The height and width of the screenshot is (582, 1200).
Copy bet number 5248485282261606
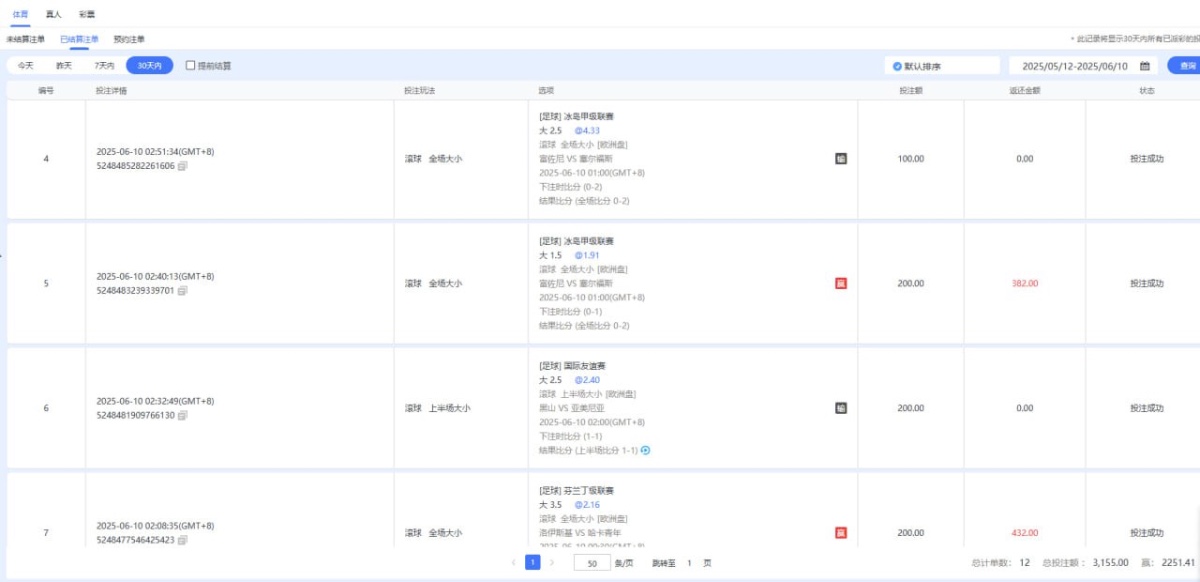(182, 166)
